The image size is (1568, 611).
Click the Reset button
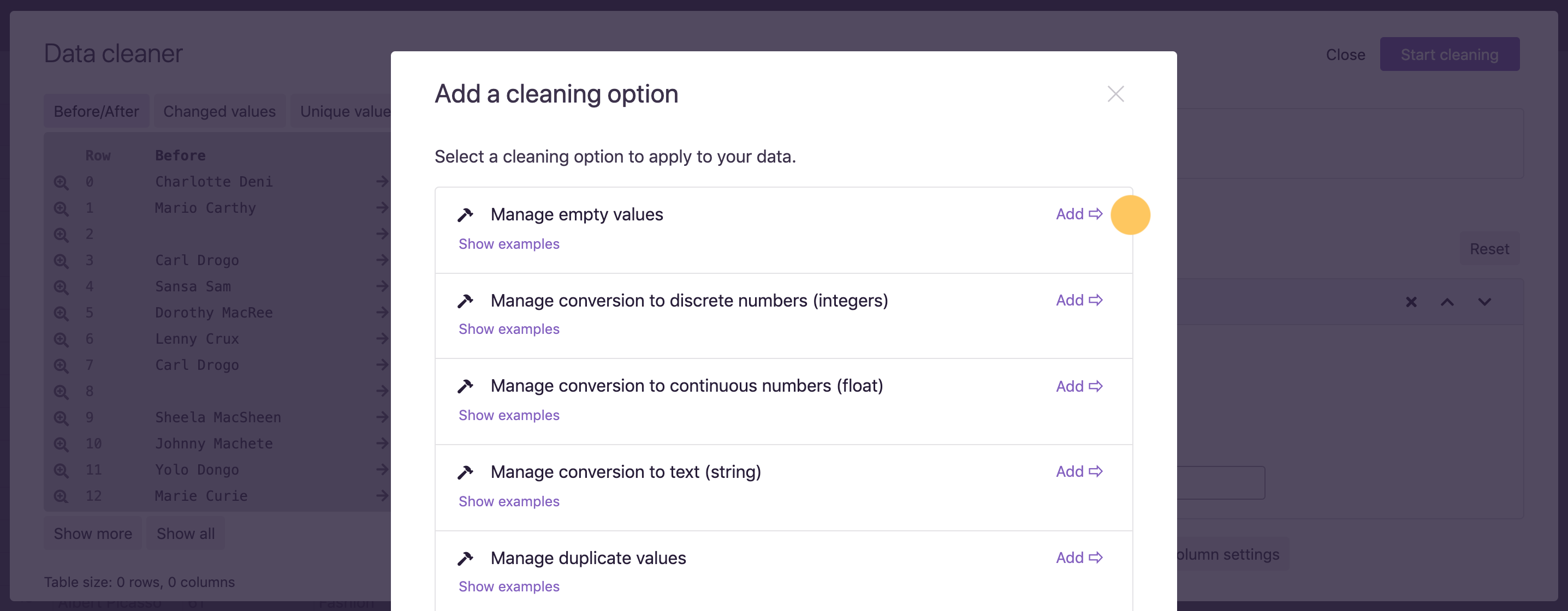click(x=1489, y=249)
